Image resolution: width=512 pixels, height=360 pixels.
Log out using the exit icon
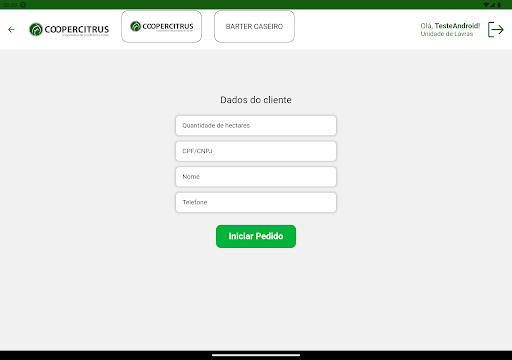point(496,30)
